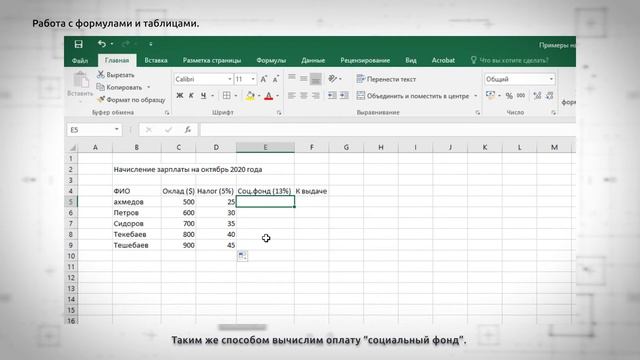The height and width of the screenshot is (360, 640).
Task: Align text left icon
Action: 292,96
